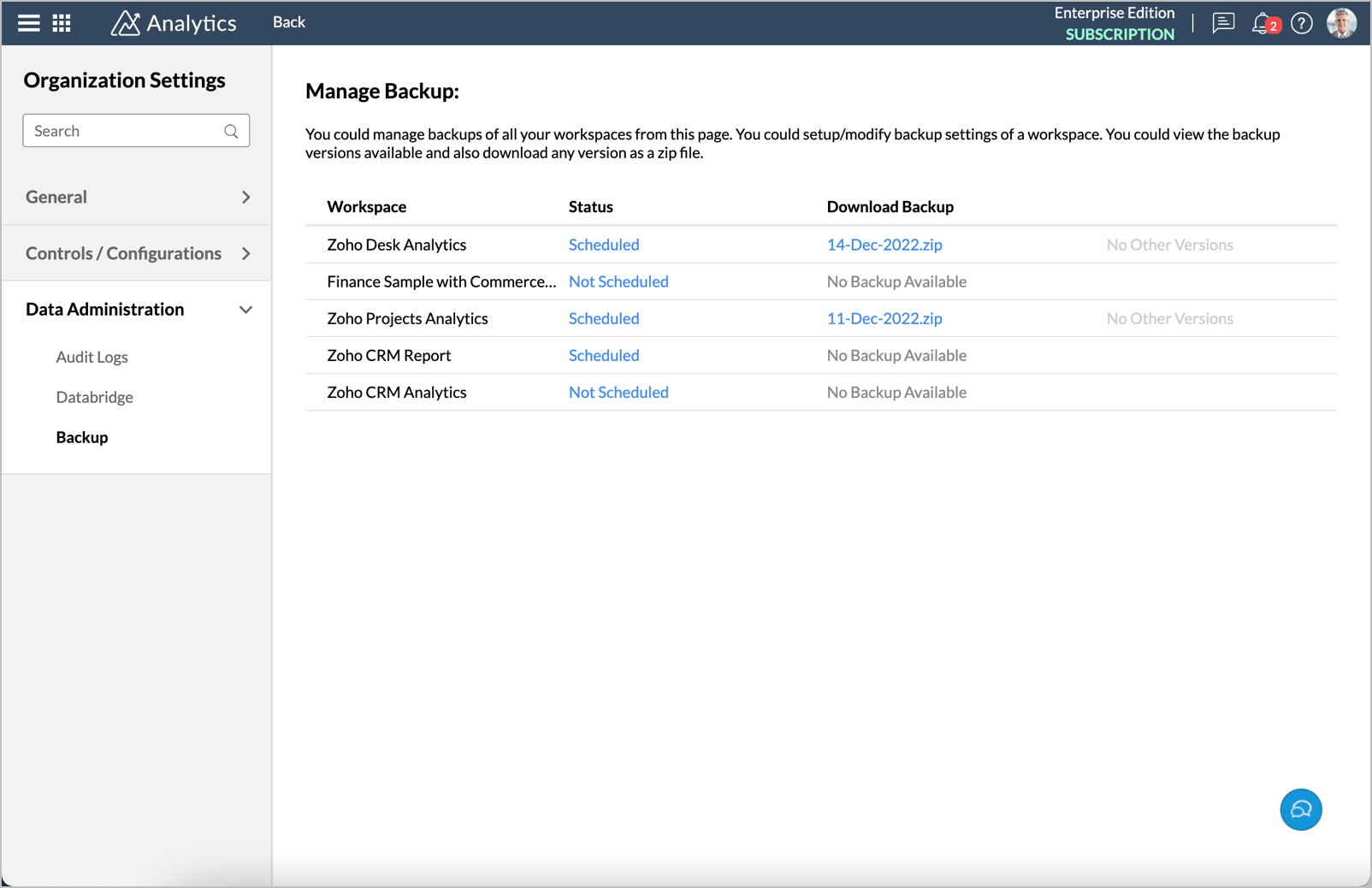Image resolution: width=1372 pixels, height=888 pixels.
Task: Download the 14-Dec-2022.zip backup
Action: point(884,245)
